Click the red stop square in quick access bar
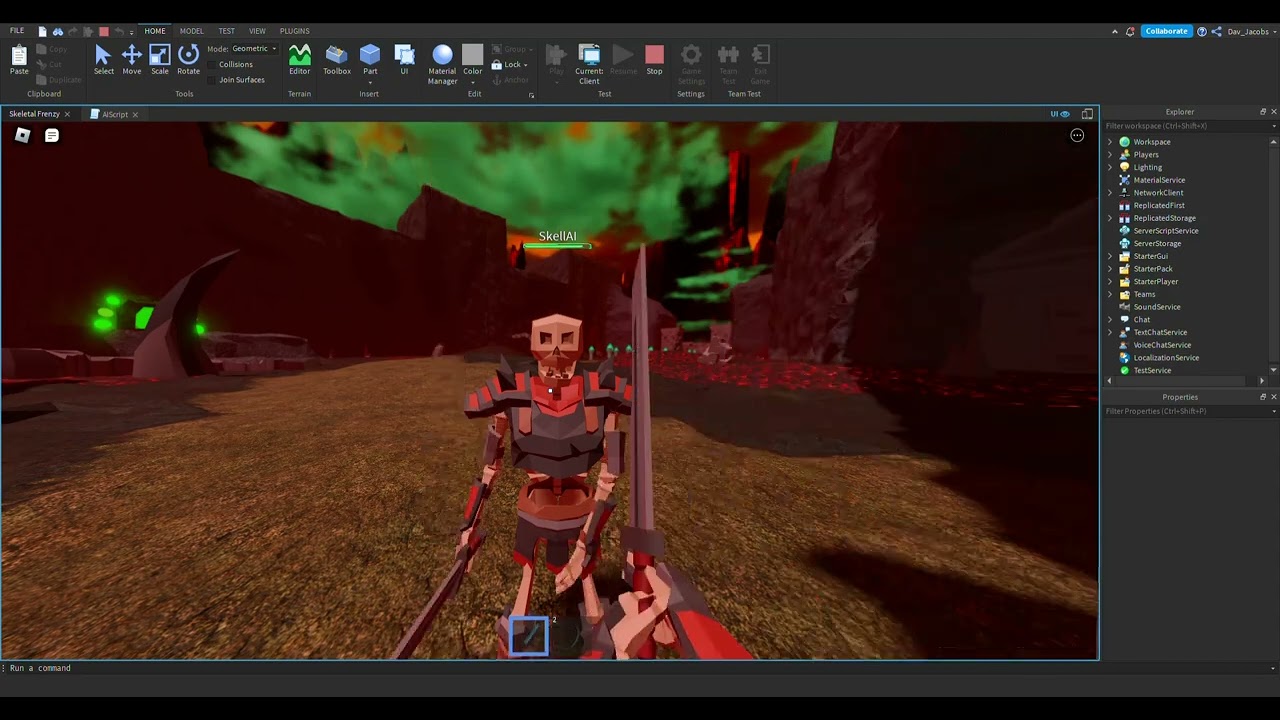This screenshot has width=1280, height=720. (x=103, y=32)
